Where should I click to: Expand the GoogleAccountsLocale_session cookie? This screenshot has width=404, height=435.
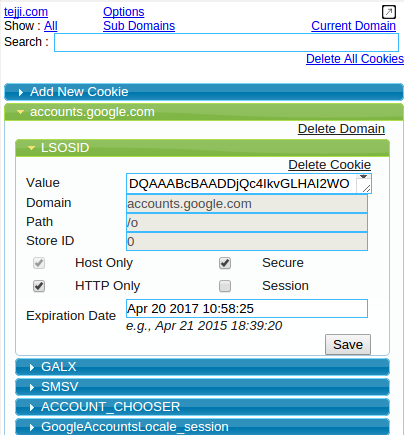[x=202, y=427]
